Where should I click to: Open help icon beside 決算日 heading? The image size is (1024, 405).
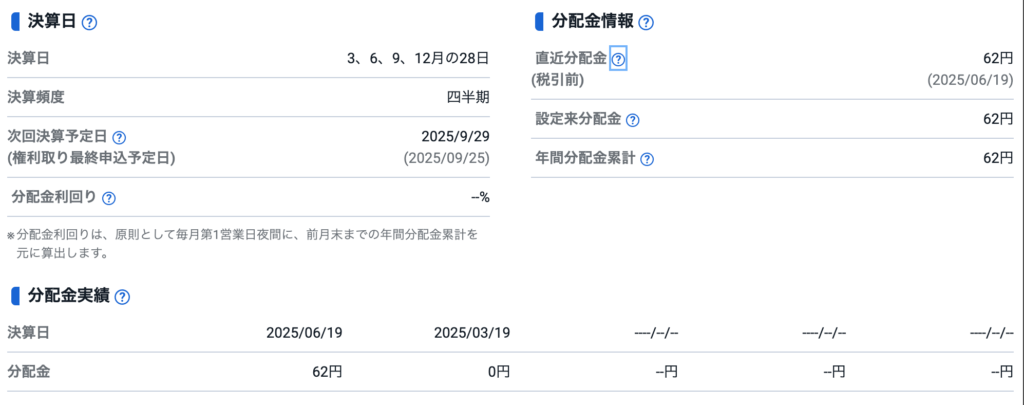(x=89, y=23)
